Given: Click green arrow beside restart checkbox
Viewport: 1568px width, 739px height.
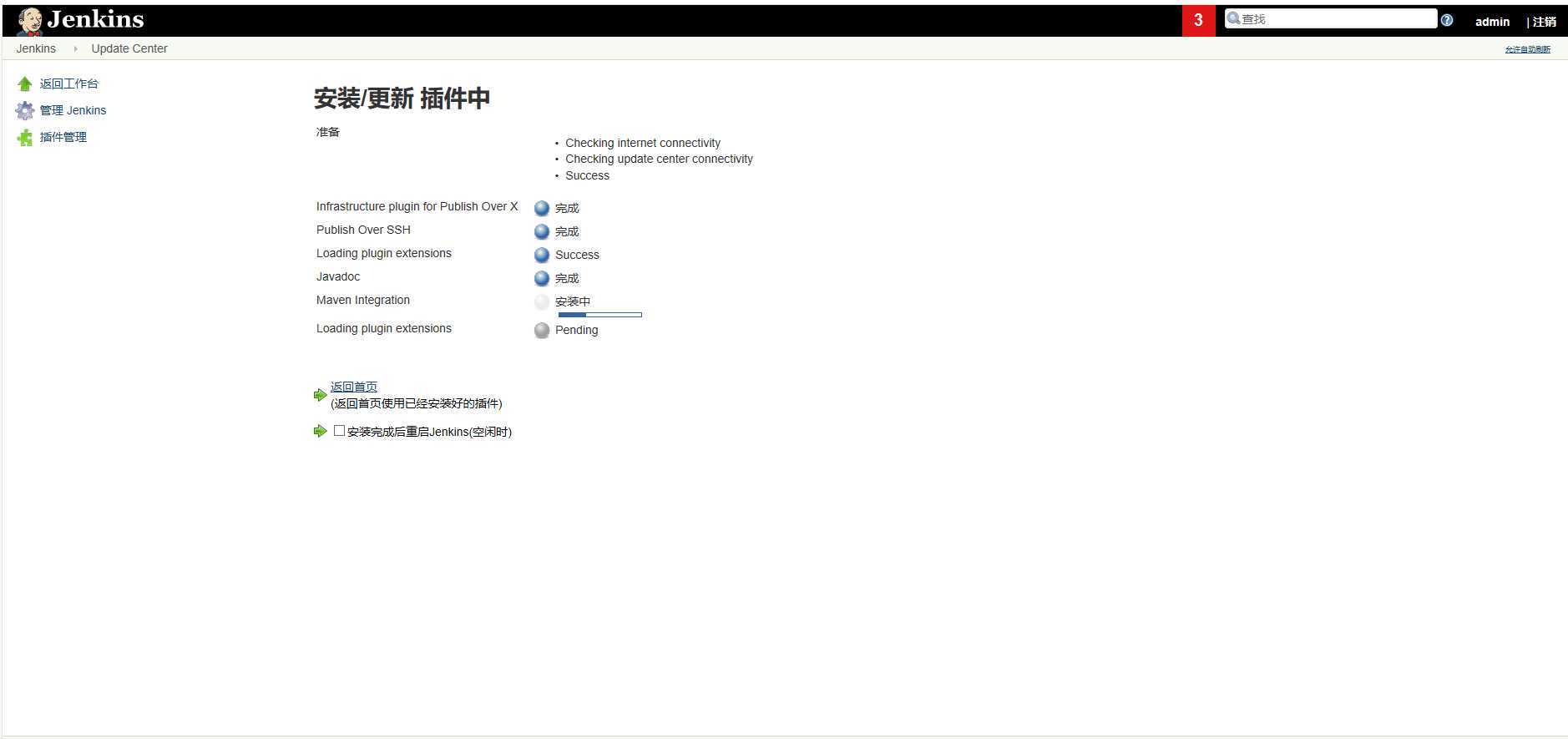Looking at the screenshot, I should [x=320, y=431].
